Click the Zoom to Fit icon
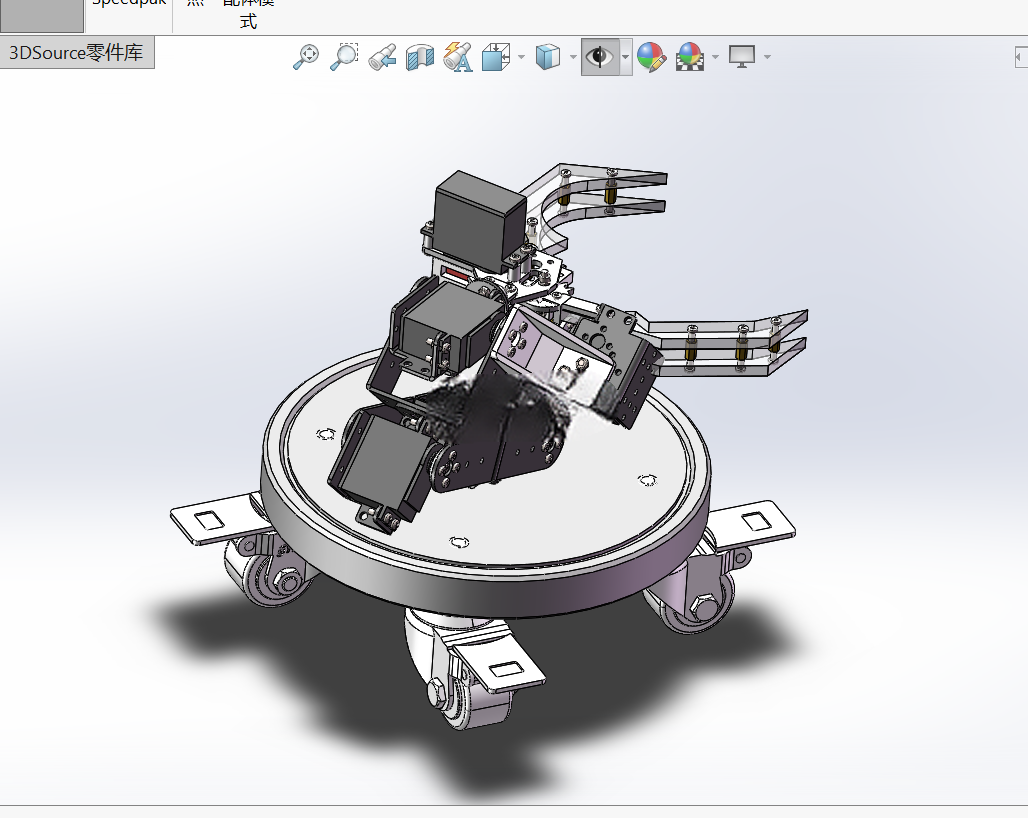The image size is (1028, 818). [306, 56]
